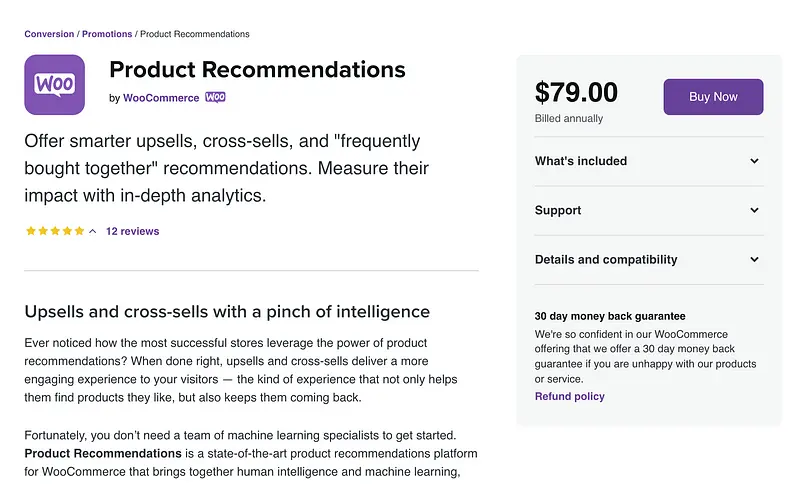Click the Product Recommendations breadcrumb item
The width and height of the screenshot is (800, 484).
[195, 34]
